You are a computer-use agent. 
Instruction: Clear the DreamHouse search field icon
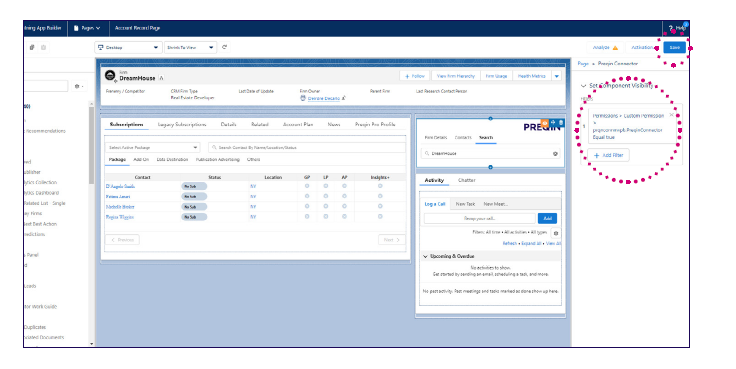coord(555,154)
